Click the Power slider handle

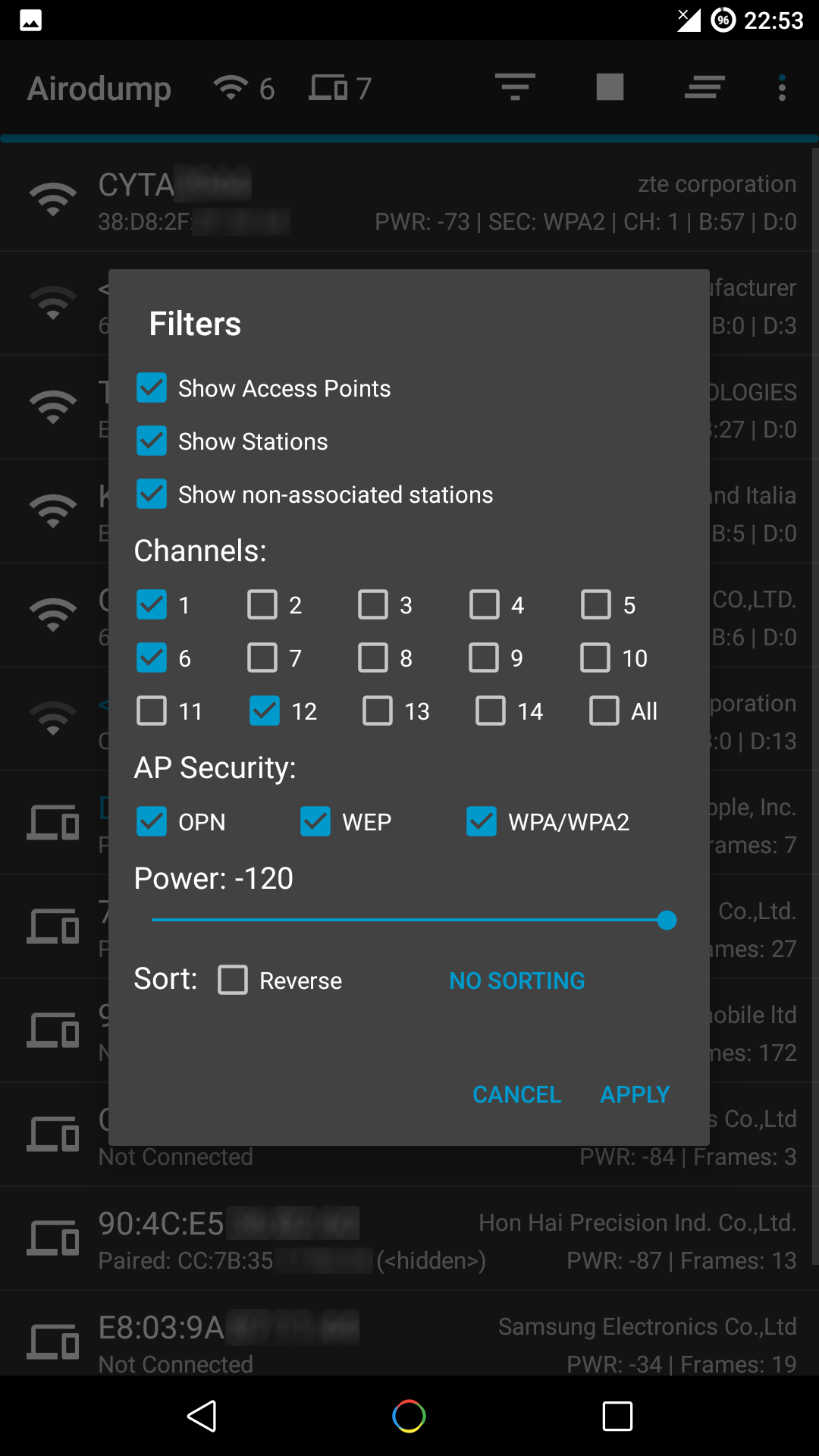[667, 920]
